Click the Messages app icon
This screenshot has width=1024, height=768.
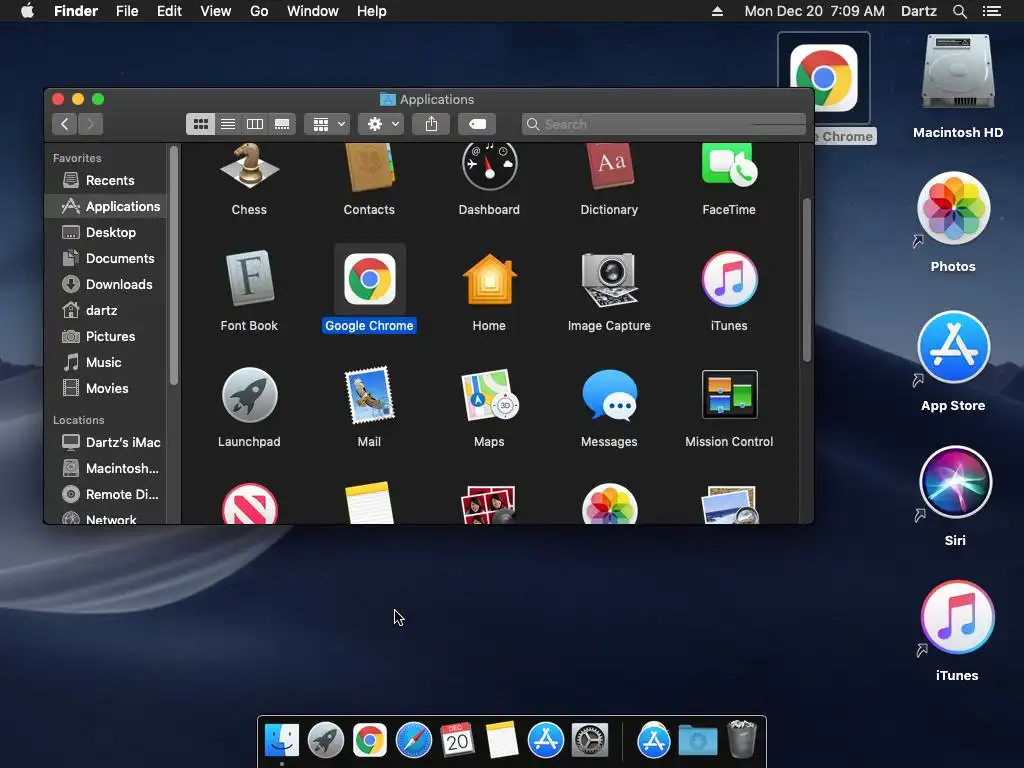609,395
